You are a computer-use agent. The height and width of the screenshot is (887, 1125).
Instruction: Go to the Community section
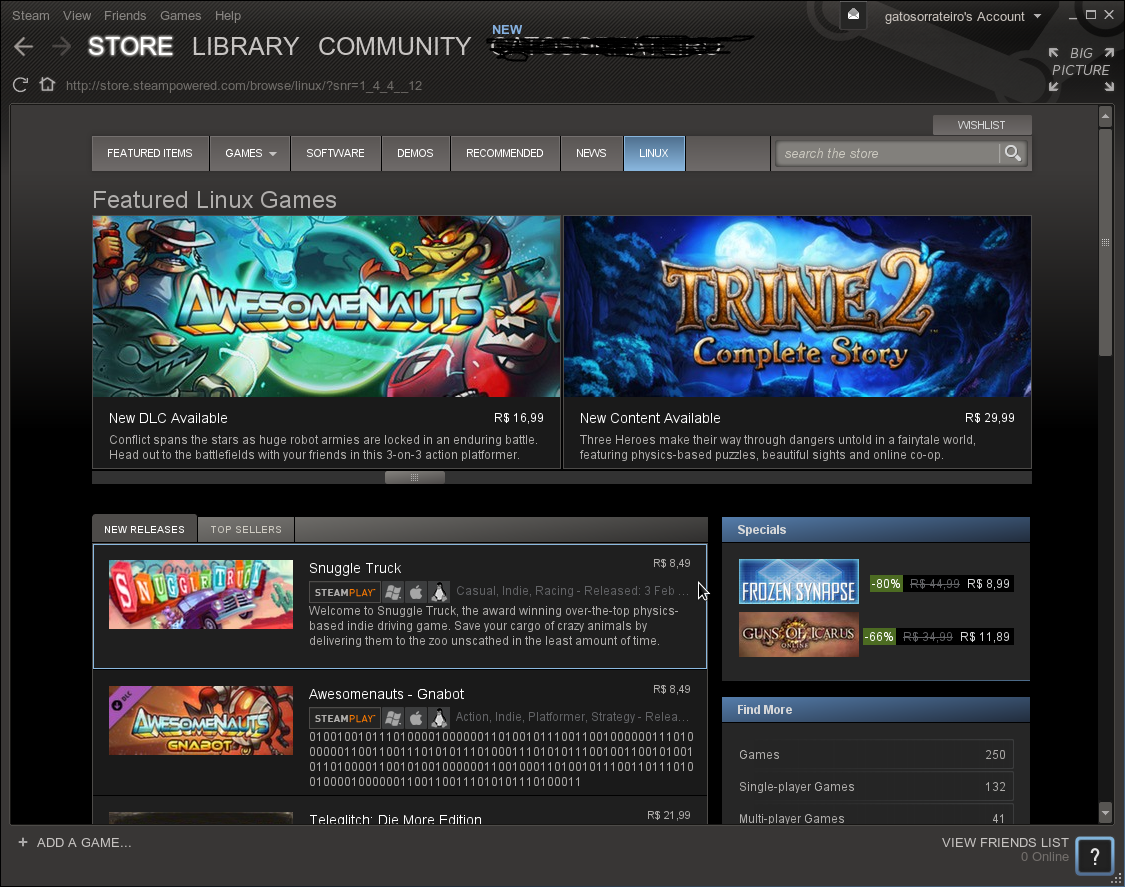pos(395,47)
